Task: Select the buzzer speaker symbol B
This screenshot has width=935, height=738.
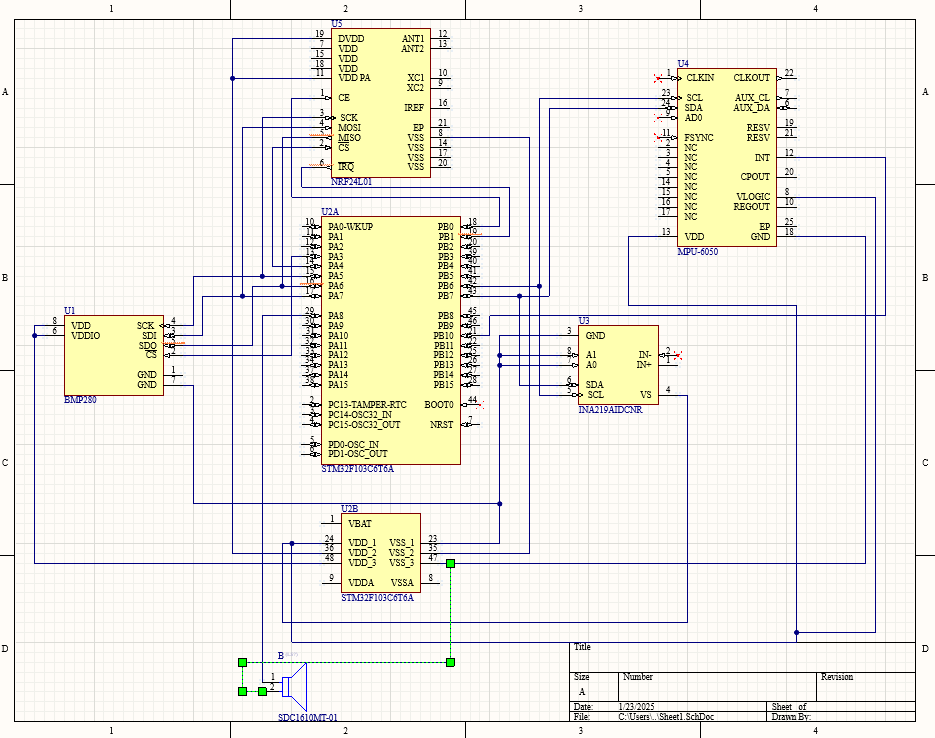Action: point(295,687)
